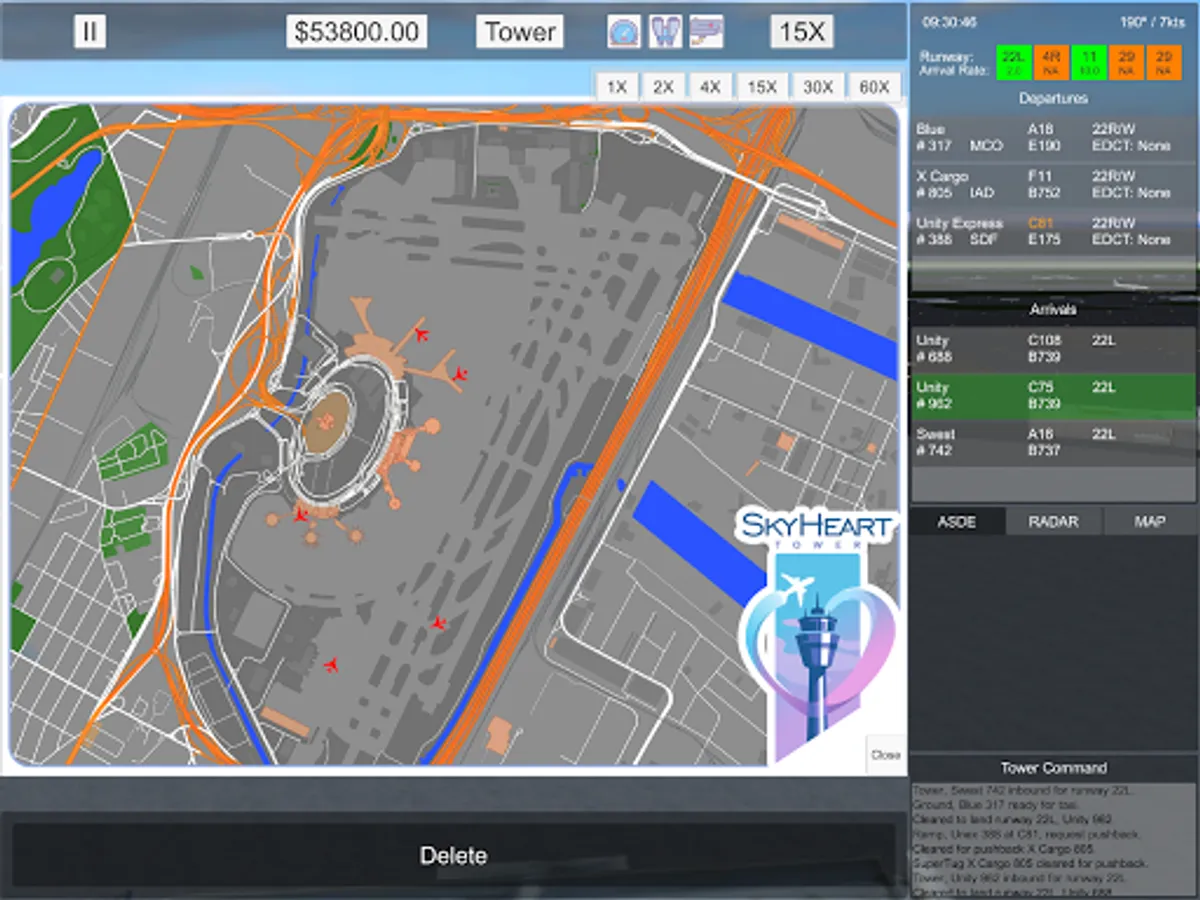The width and height of the screenshot is (1200, 900).
Task: Select runway 4R arrival rate tile
Action: pos(1052,62)
